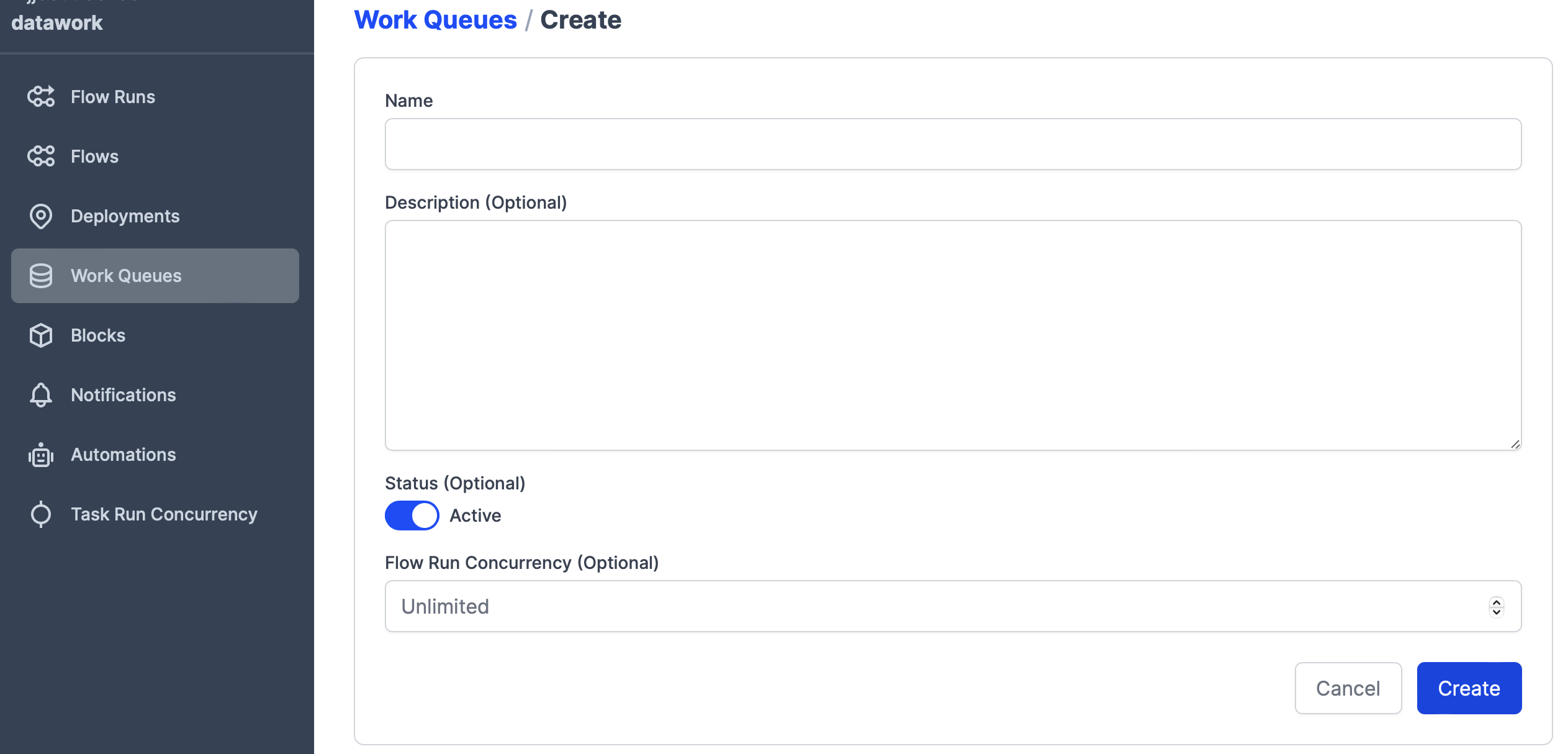This screenshot has height=754, width=1568.
Task: Click the Work Queues database icon
Action: click(x=41, y=276)
